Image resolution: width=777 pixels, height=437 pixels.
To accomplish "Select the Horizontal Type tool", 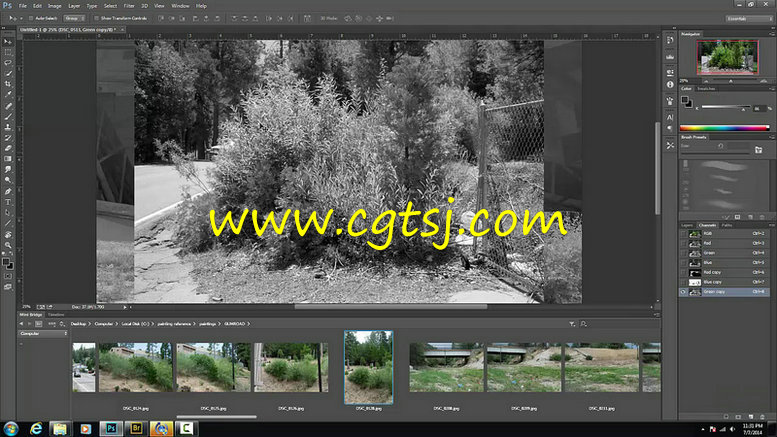I will click(x=8, y=202).
